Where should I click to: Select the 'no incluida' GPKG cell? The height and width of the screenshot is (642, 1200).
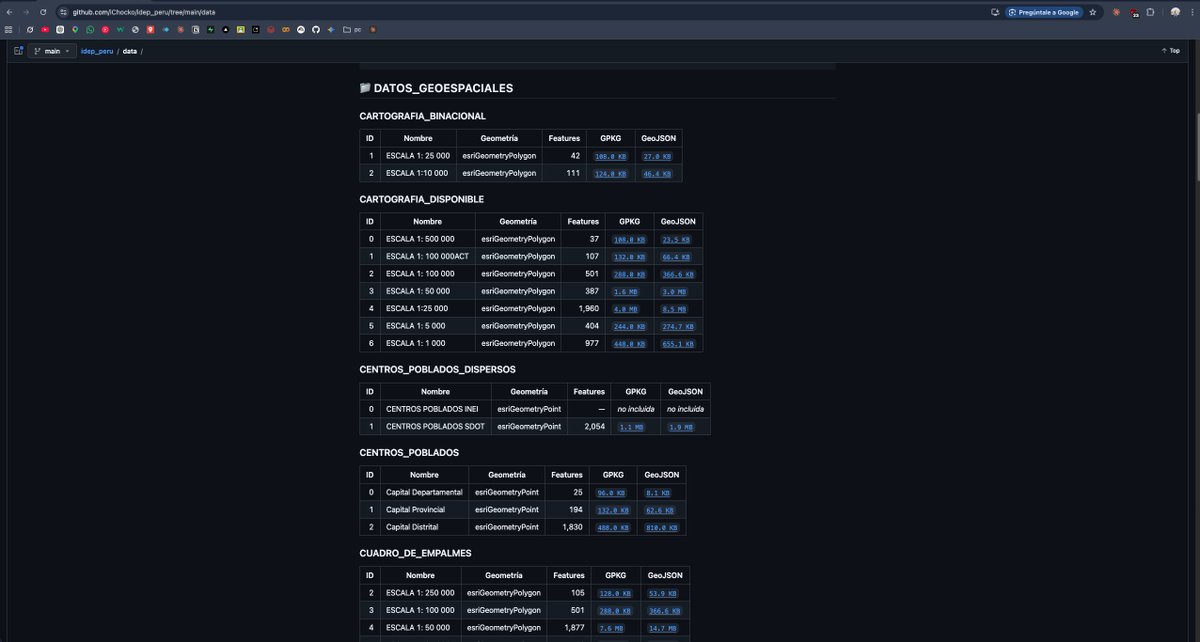(635, 409)
